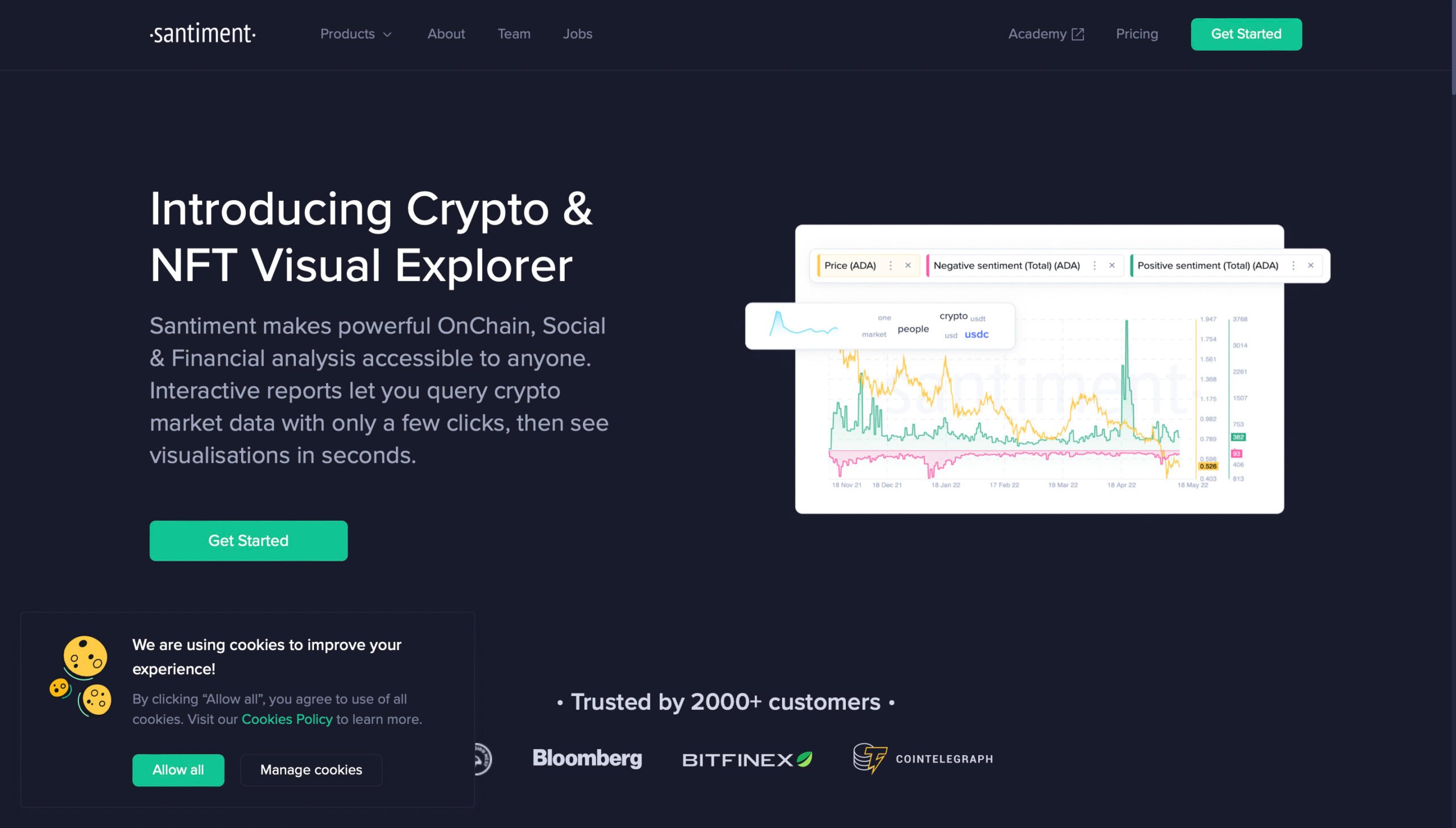Click the Manage cookies link
The width and height of the screenshot is (1456, 828).
click(x=311, y=770)
